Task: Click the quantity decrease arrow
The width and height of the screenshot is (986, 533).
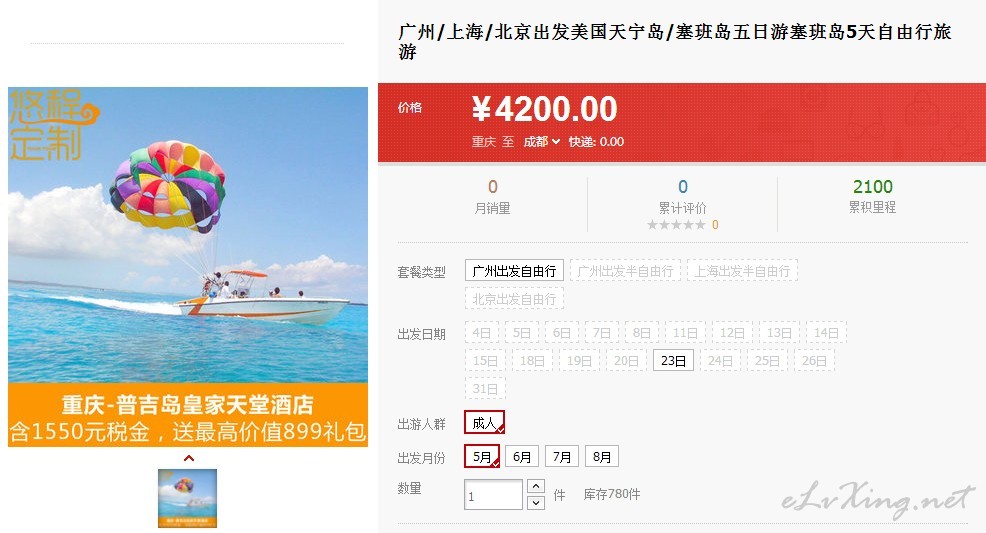Action: 536,502
